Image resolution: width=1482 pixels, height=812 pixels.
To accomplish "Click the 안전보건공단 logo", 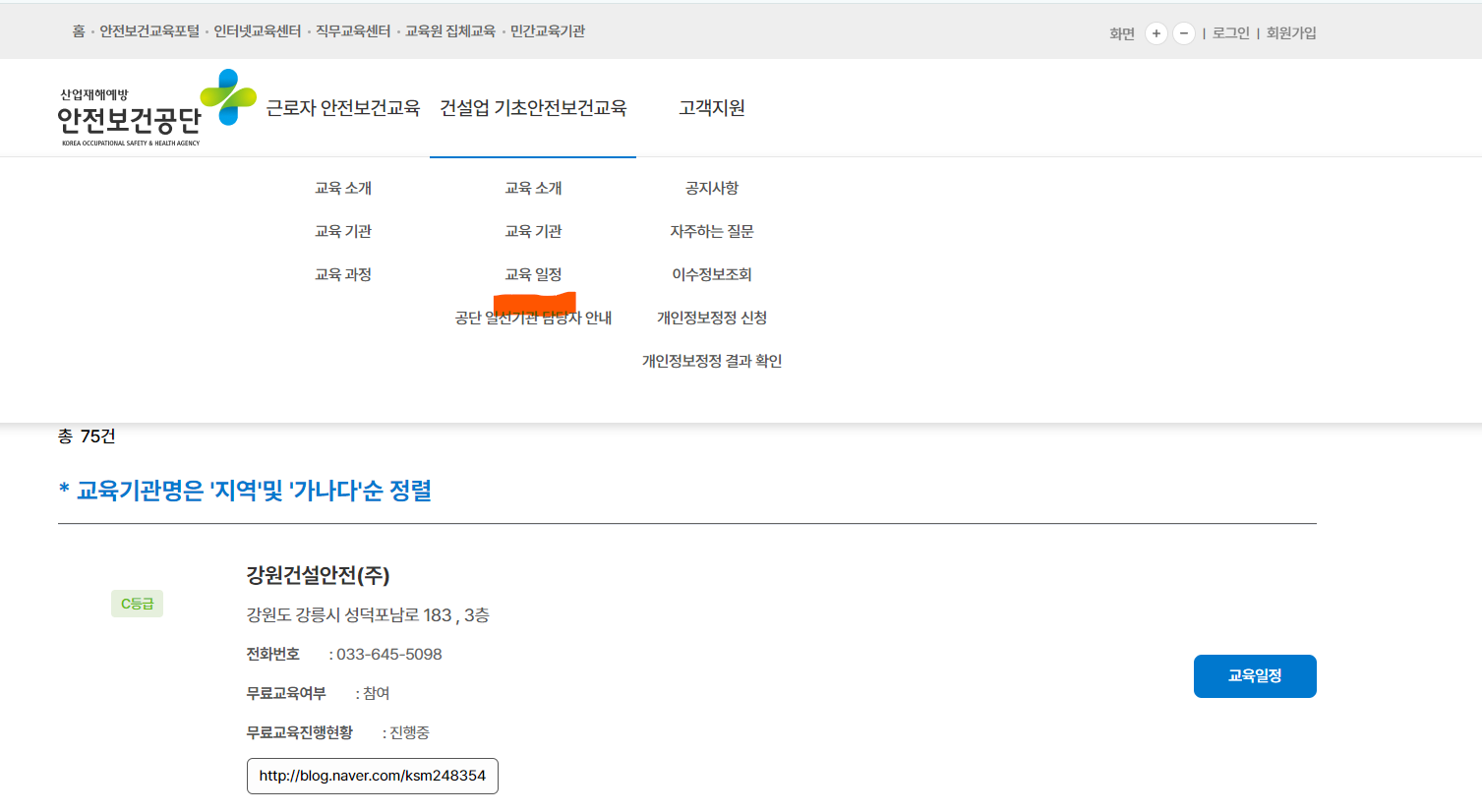I will coord(128,108).
